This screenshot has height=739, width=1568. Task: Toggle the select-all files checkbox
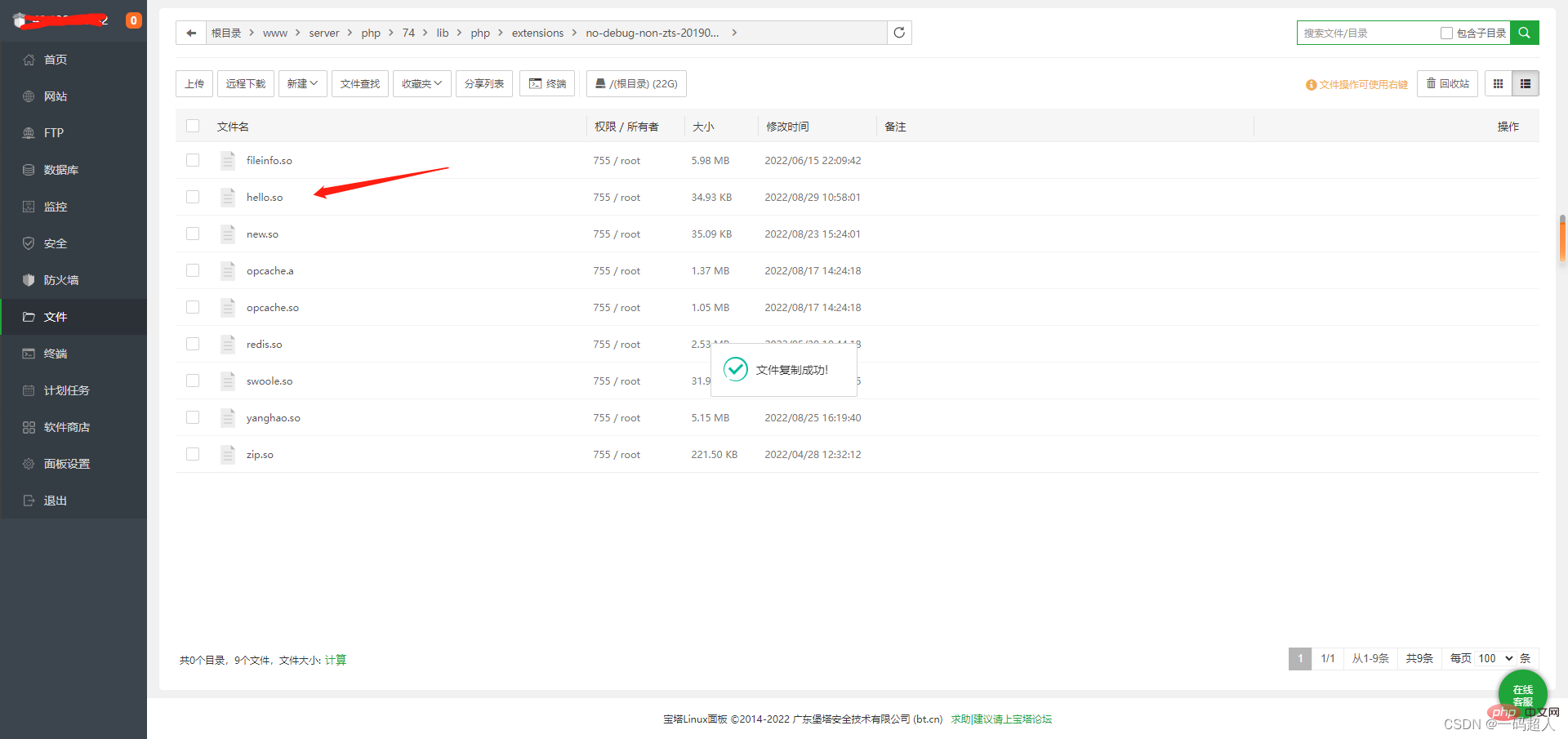click(x=193, y=126)
